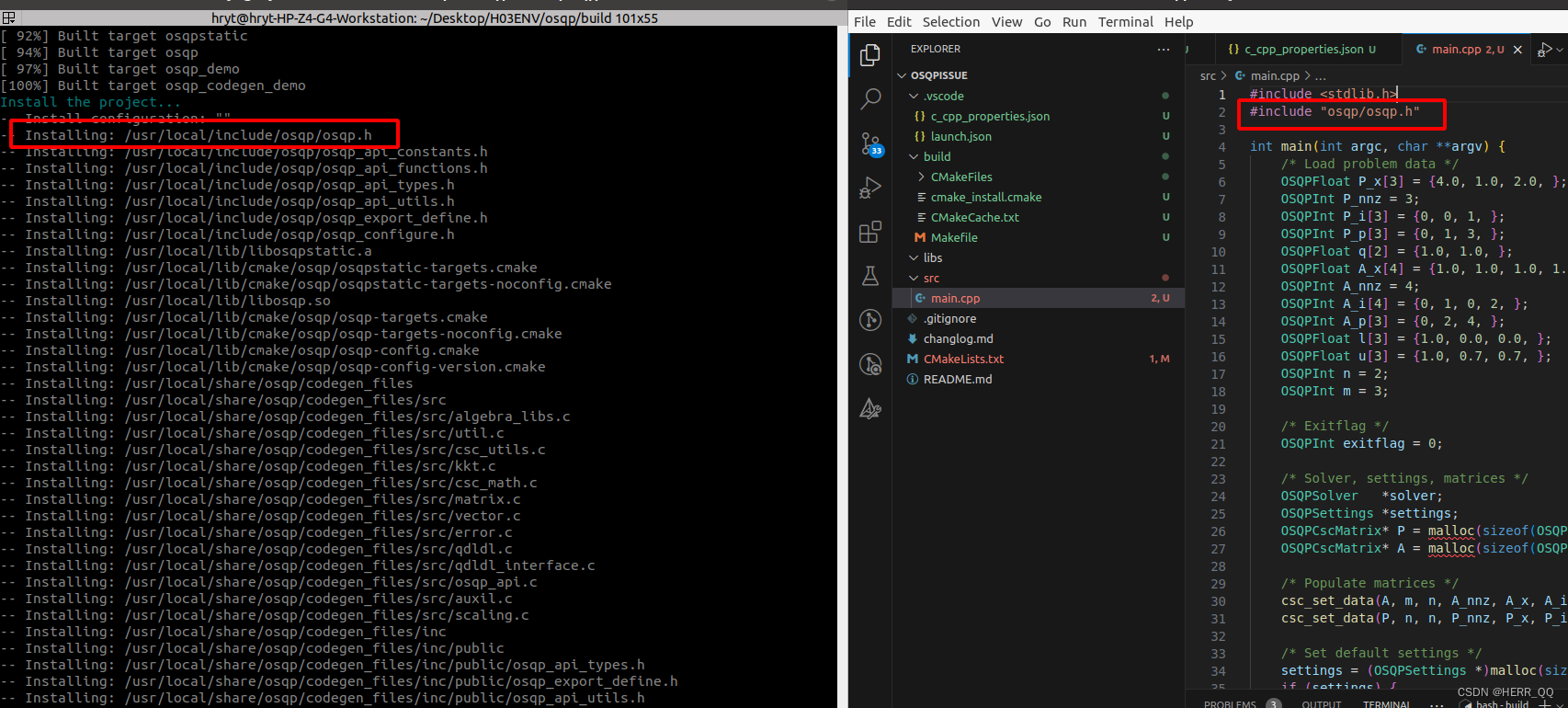The height and width of the screenshot is (708, 1568).
Task: Open the Edit menu
Action: 899,22
